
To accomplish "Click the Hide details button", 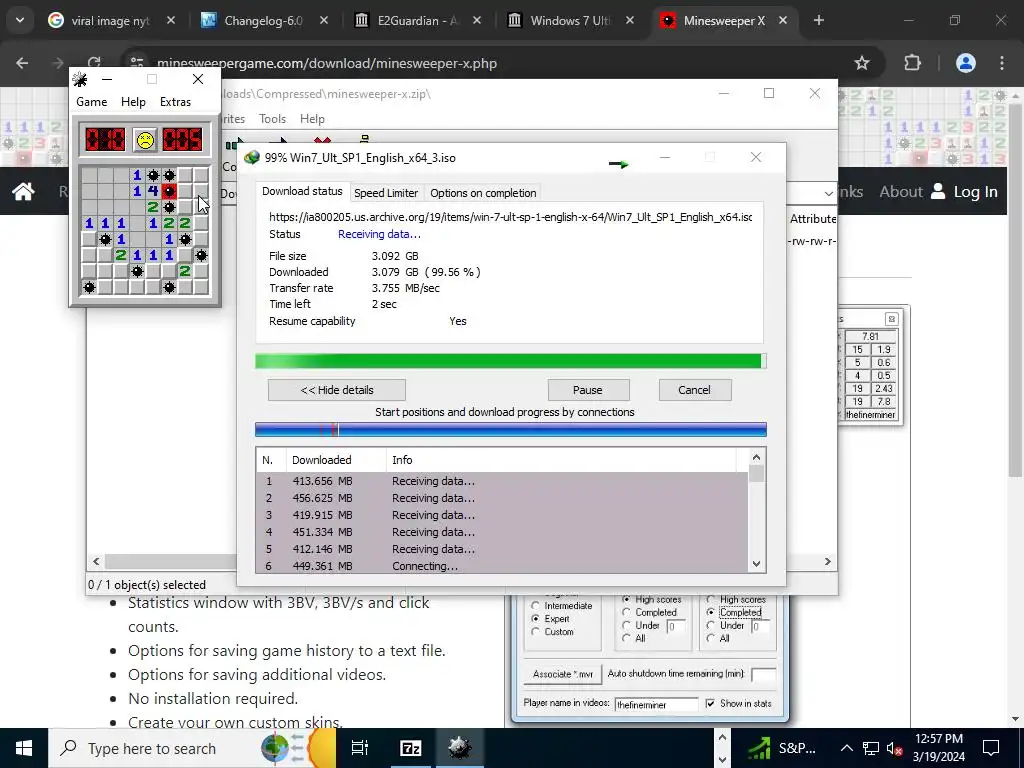I will [x=337, y=390].
